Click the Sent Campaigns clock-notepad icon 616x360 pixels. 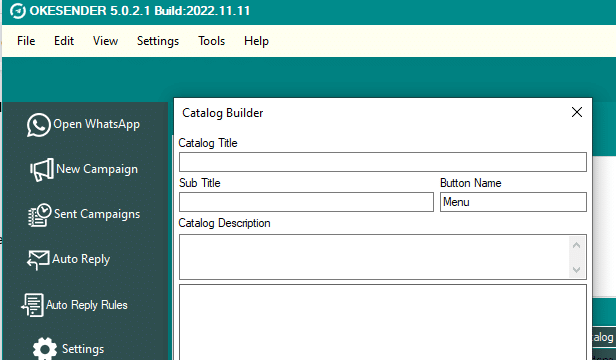(x=39, y=215)
